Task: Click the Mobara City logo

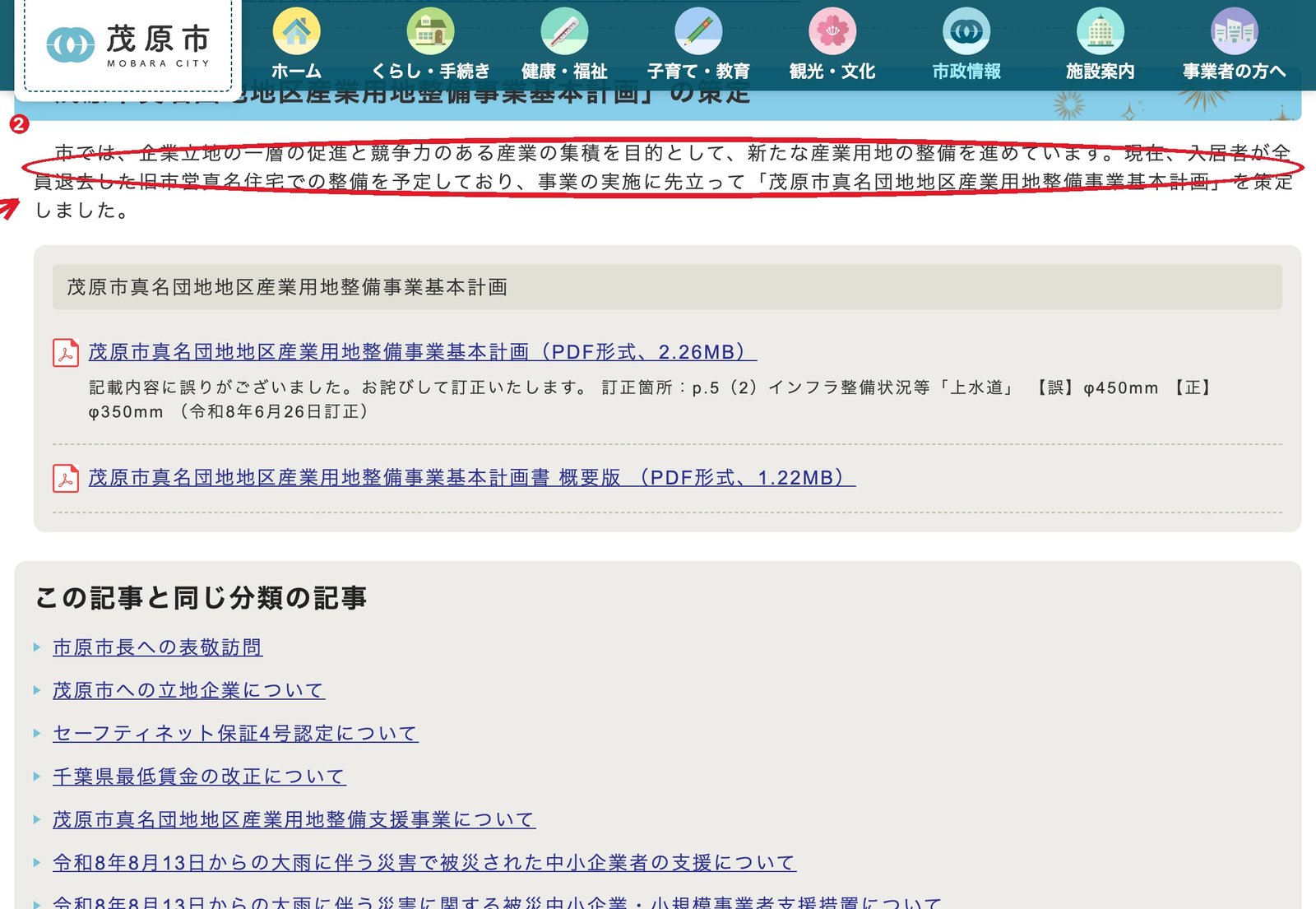Action: pyautogui.click(x=128, y=45)
